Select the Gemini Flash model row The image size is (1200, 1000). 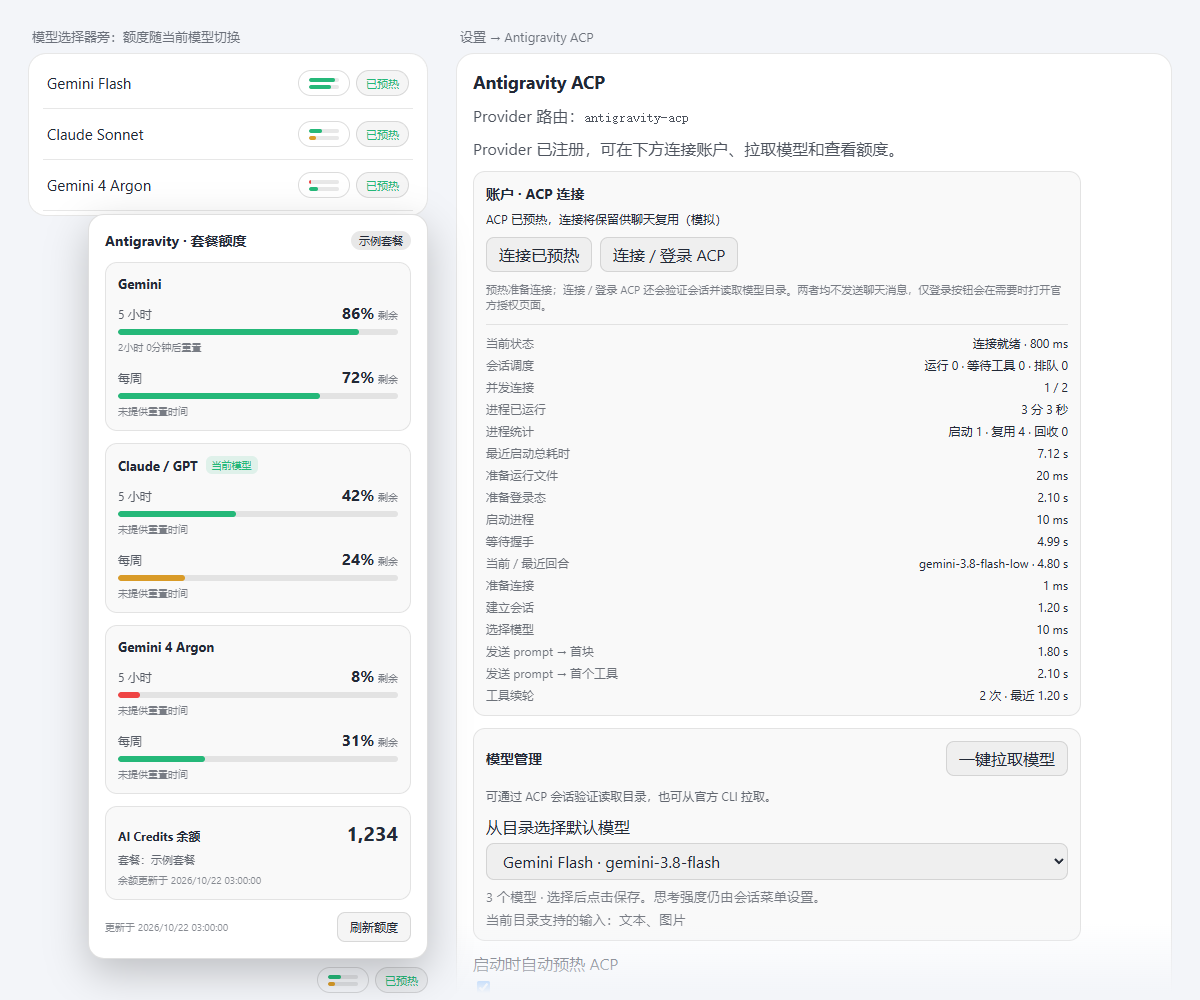228,84
